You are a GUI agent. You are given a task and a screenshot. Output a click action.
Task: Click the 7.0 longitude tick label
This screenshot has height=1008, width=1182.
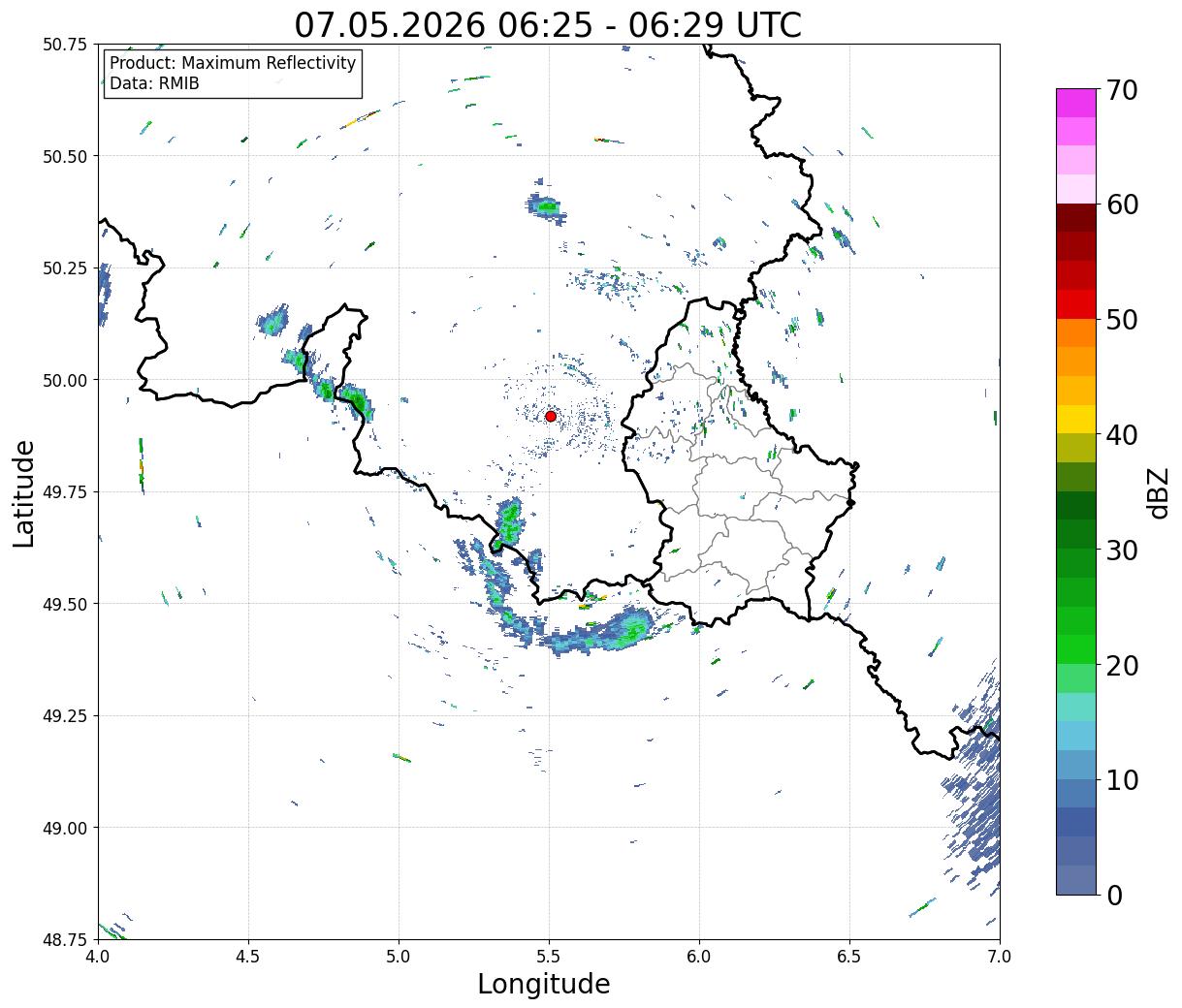[1000, 957]
